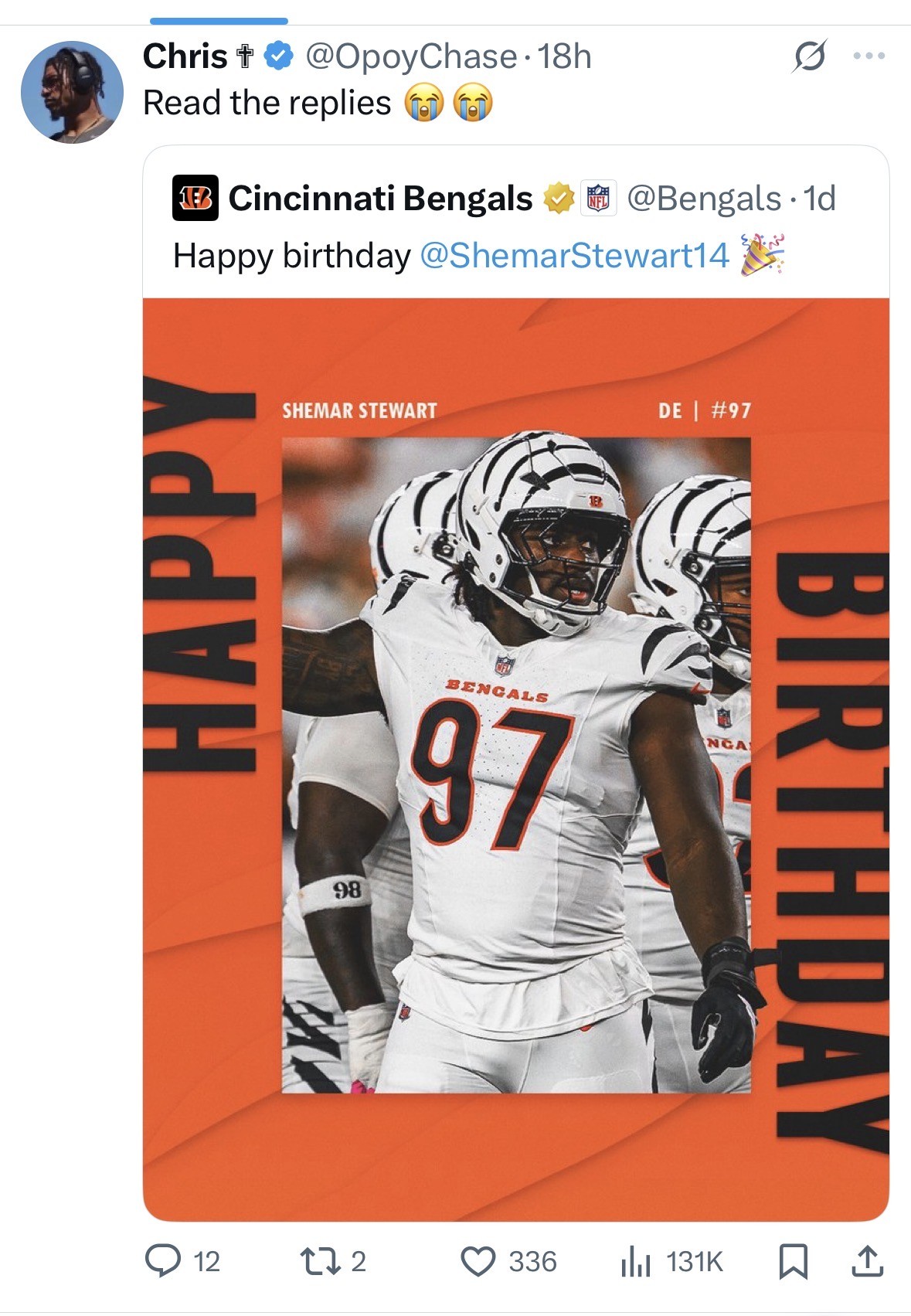Tap the 18h post timestamp
911x1316 pixels.
click(x=564, y=56)
